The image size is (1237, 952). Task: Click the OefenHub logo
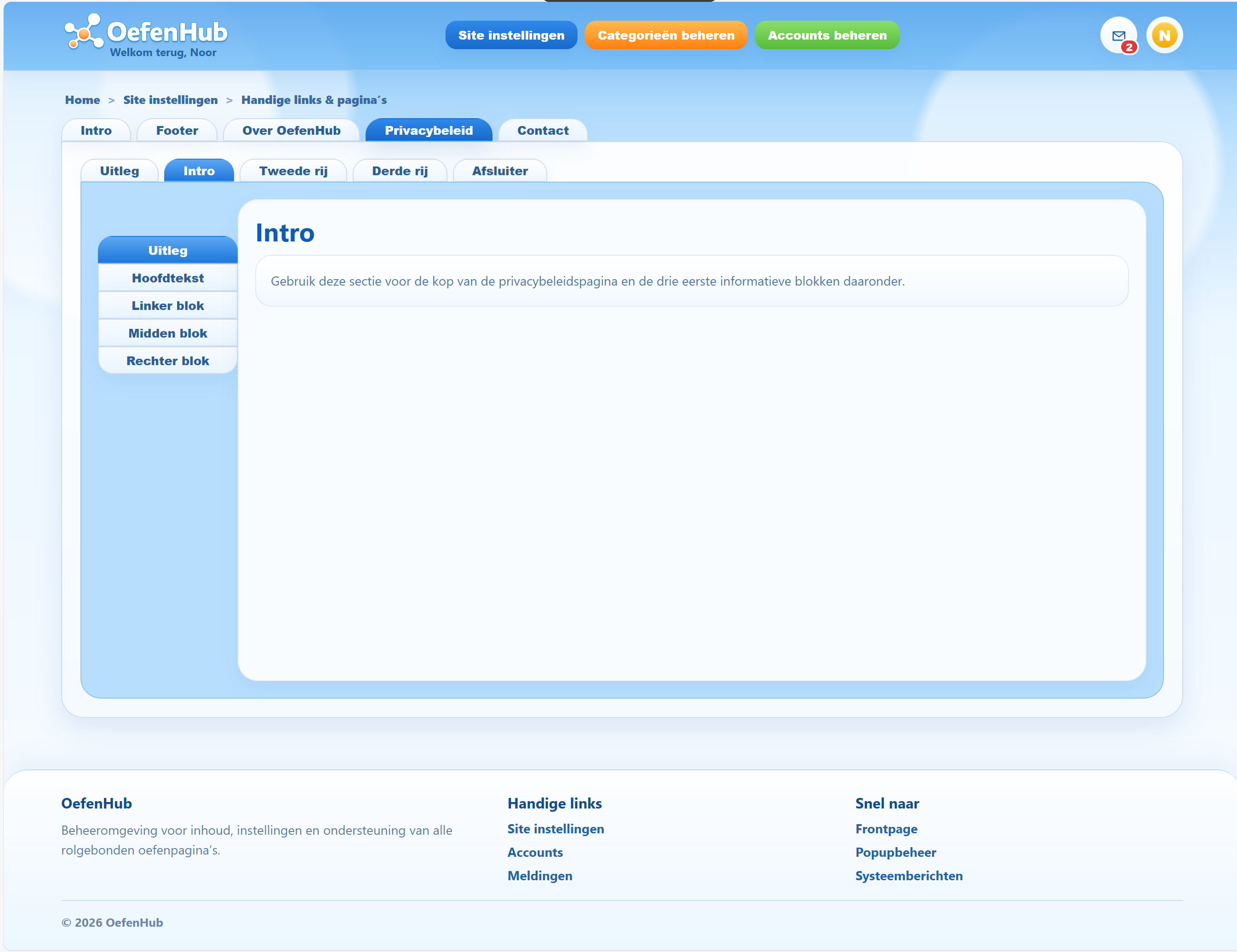pyautogui.click(x=146, y=32)
